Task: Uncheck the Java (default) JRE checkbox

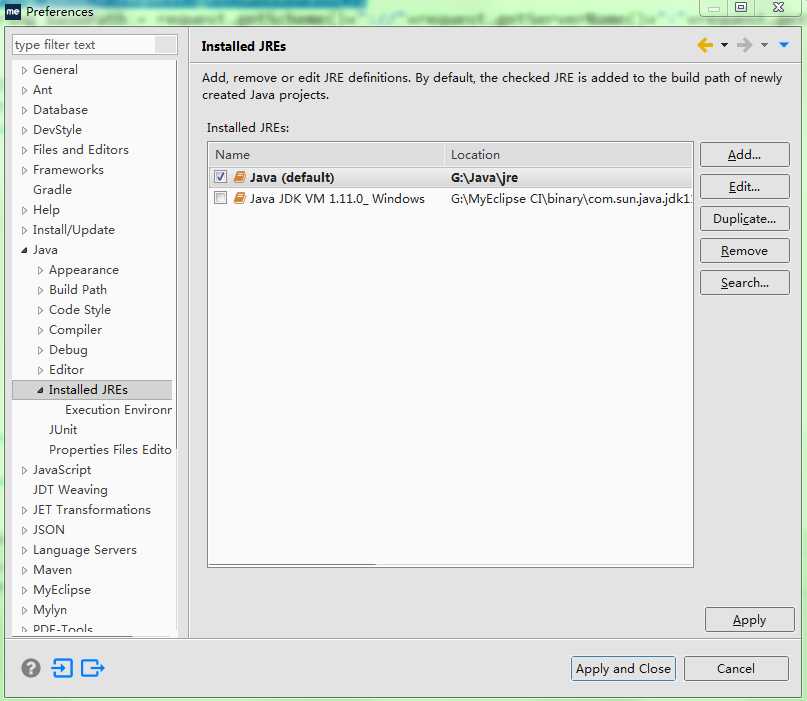Action: [220, 177]
